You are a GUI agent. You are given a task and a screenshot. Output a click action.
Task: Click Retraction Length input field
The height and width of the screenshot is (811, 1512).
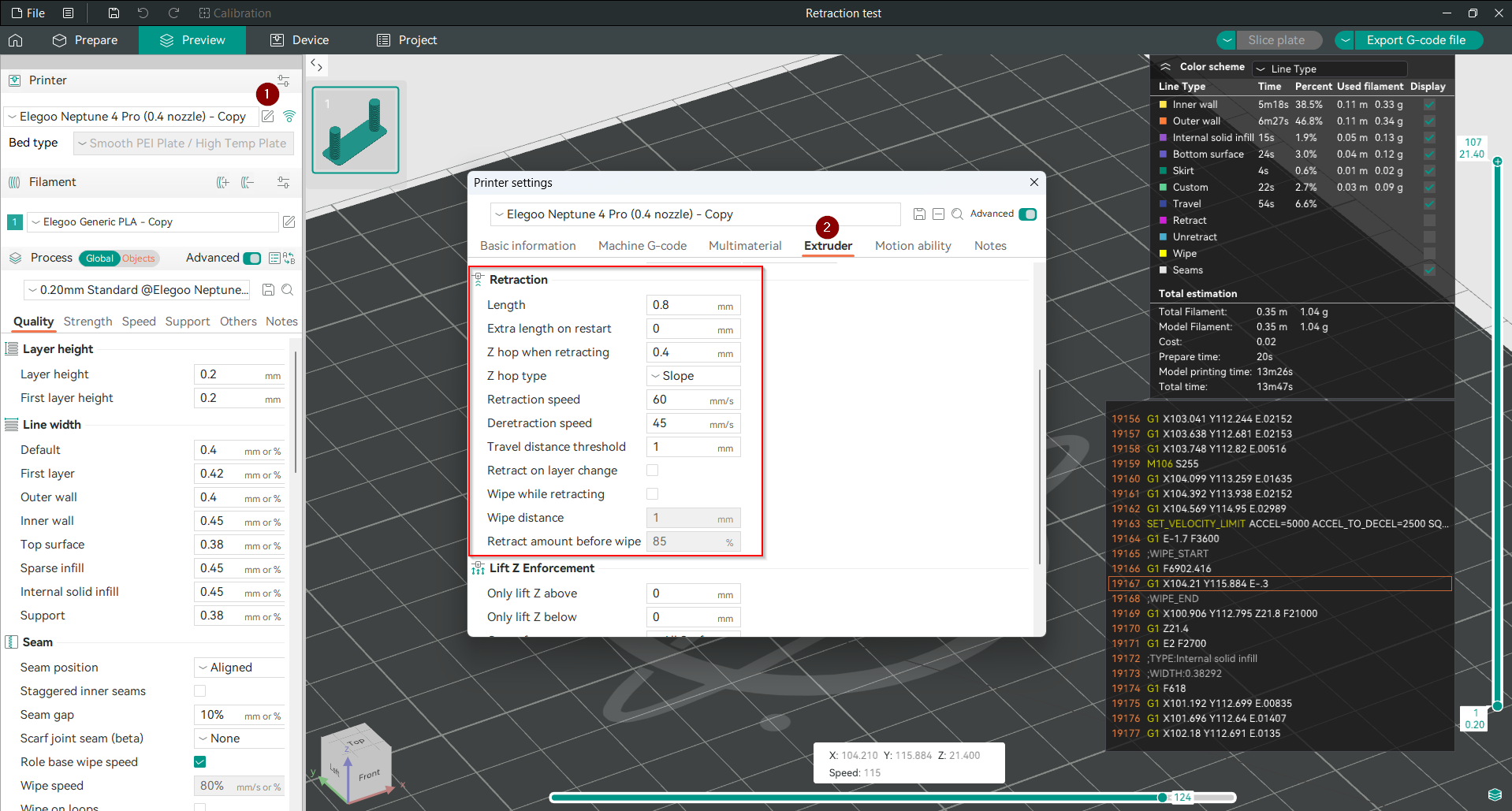tap(693, 305)
